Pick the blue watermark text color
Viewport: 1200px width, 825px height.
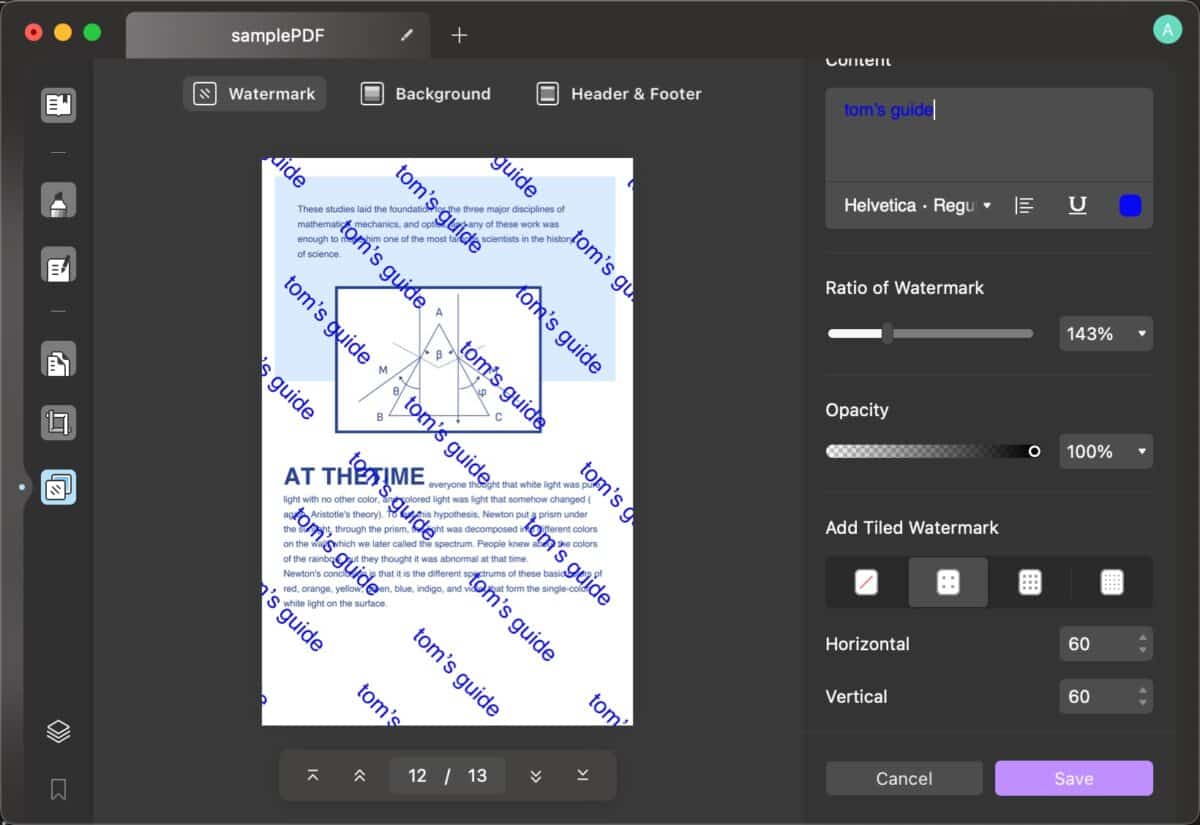pyautogui.click(x=1130, y=206)
